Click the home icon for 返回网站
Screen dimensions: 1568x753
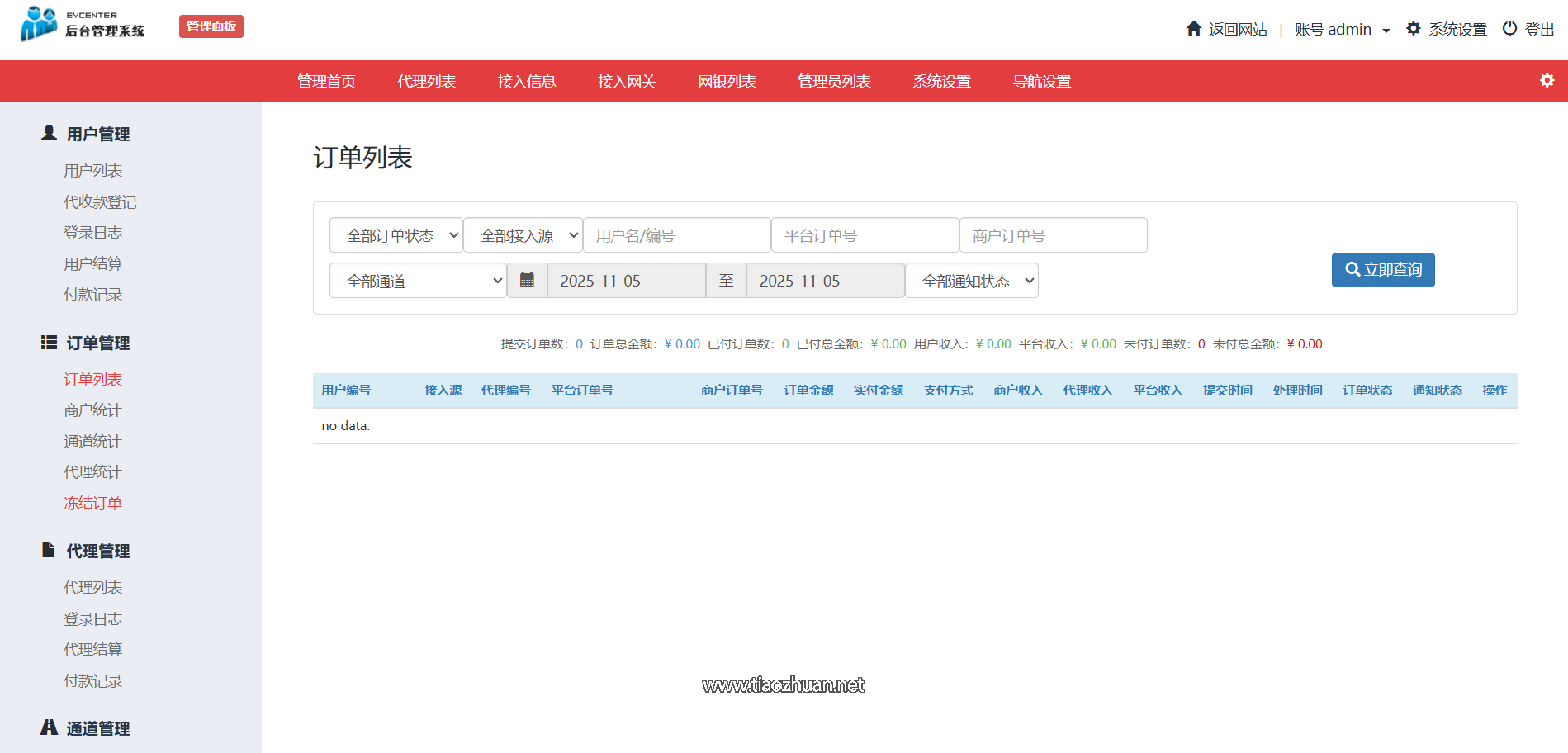tap(1193, 29)
